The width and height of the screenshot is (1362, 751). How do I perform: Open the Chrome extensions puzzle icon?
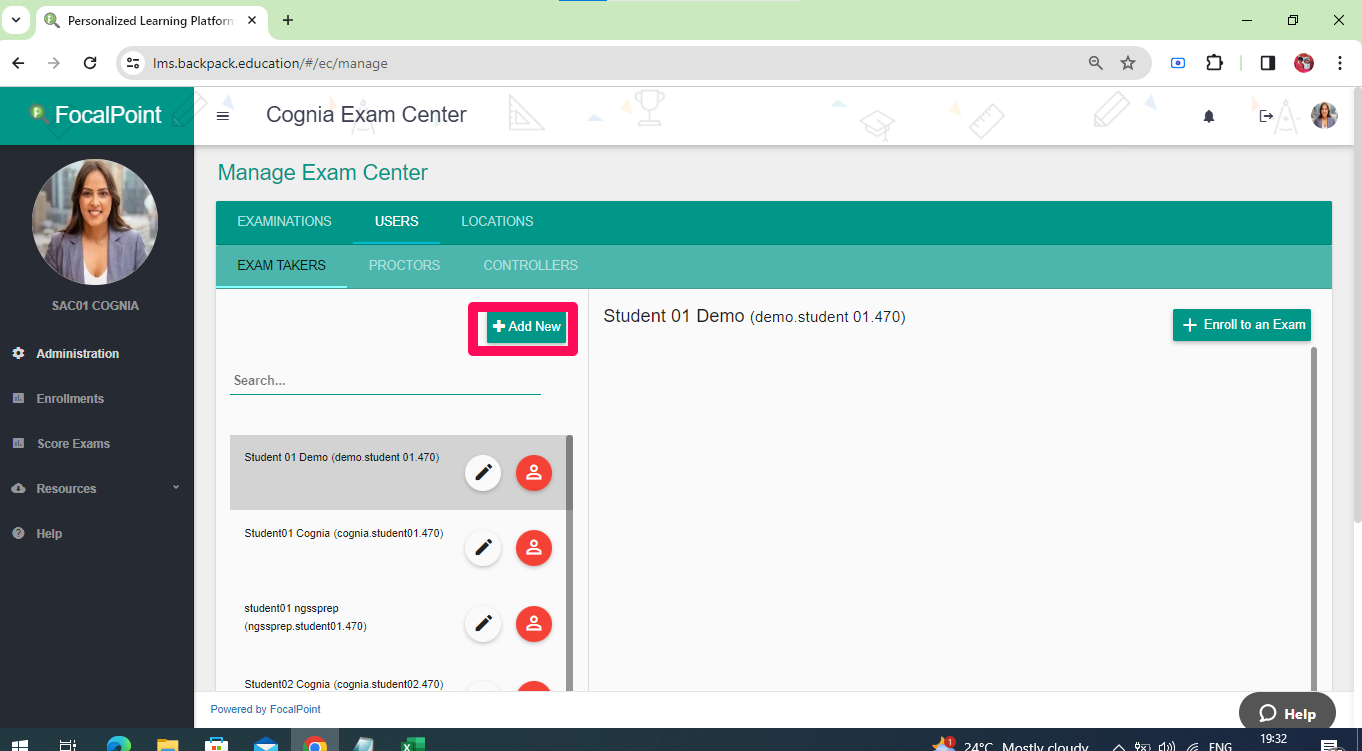1214,63
